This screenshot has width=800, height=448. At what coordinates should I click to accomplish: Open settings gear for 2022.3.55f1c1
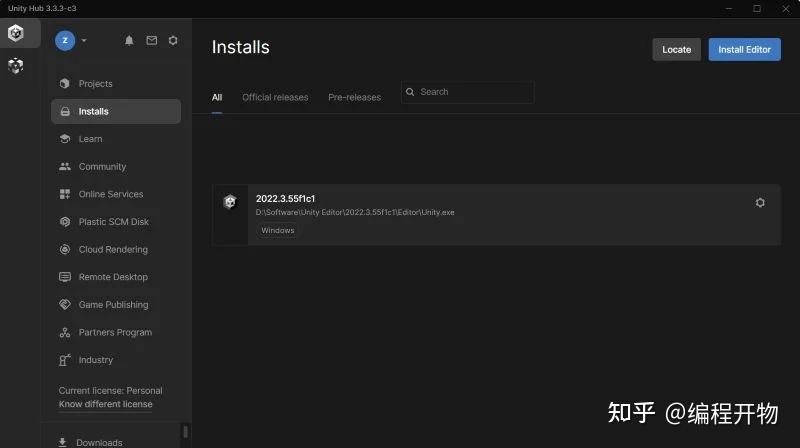point(760,203)
